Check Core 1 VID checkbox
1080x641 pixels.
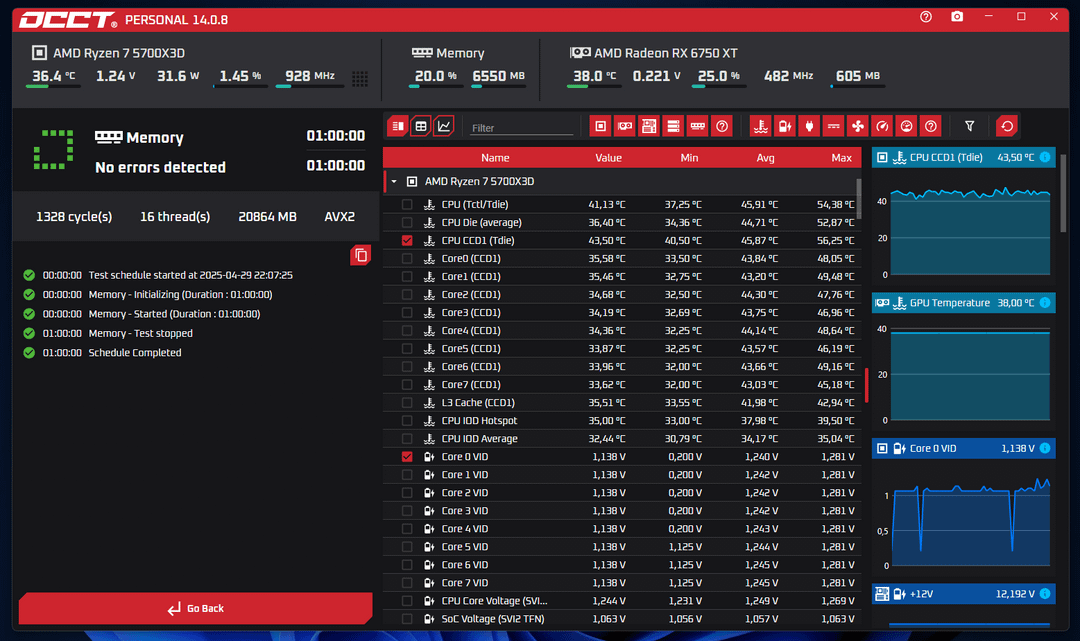pos(407,474)
